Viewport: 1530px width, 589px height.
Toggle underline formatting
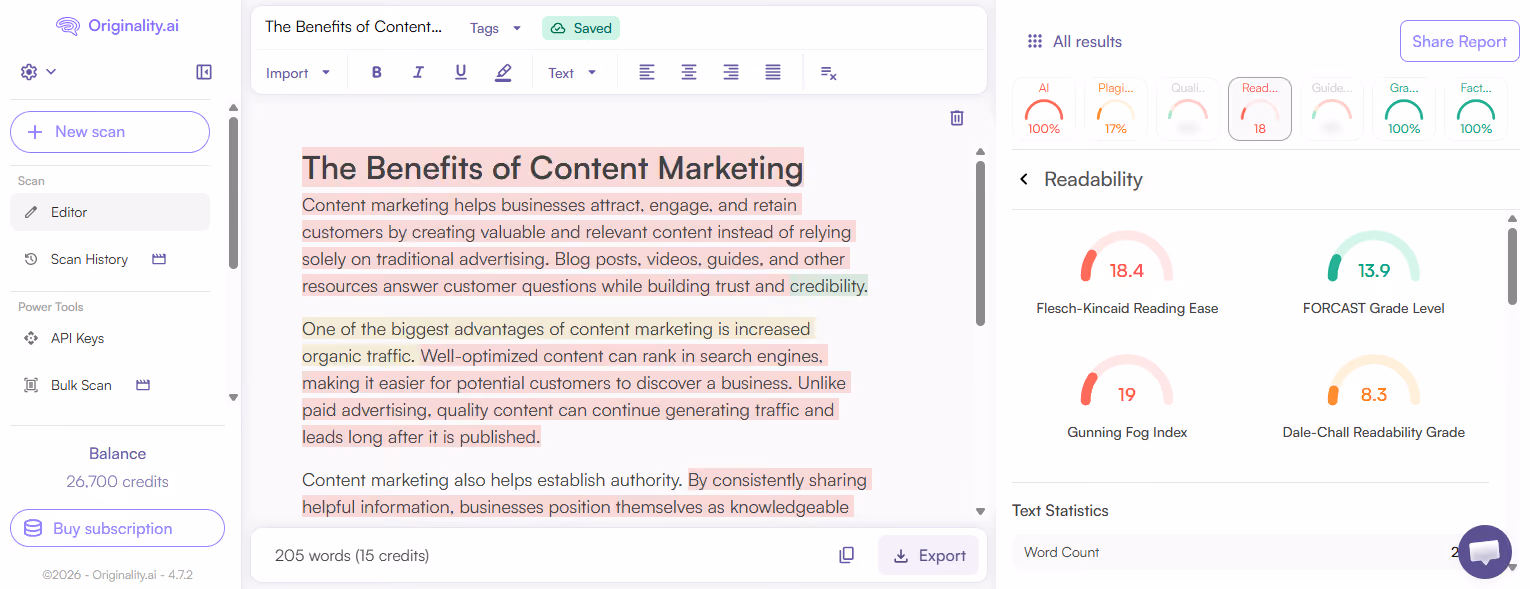pyautogui.click(x=461, y=73)
